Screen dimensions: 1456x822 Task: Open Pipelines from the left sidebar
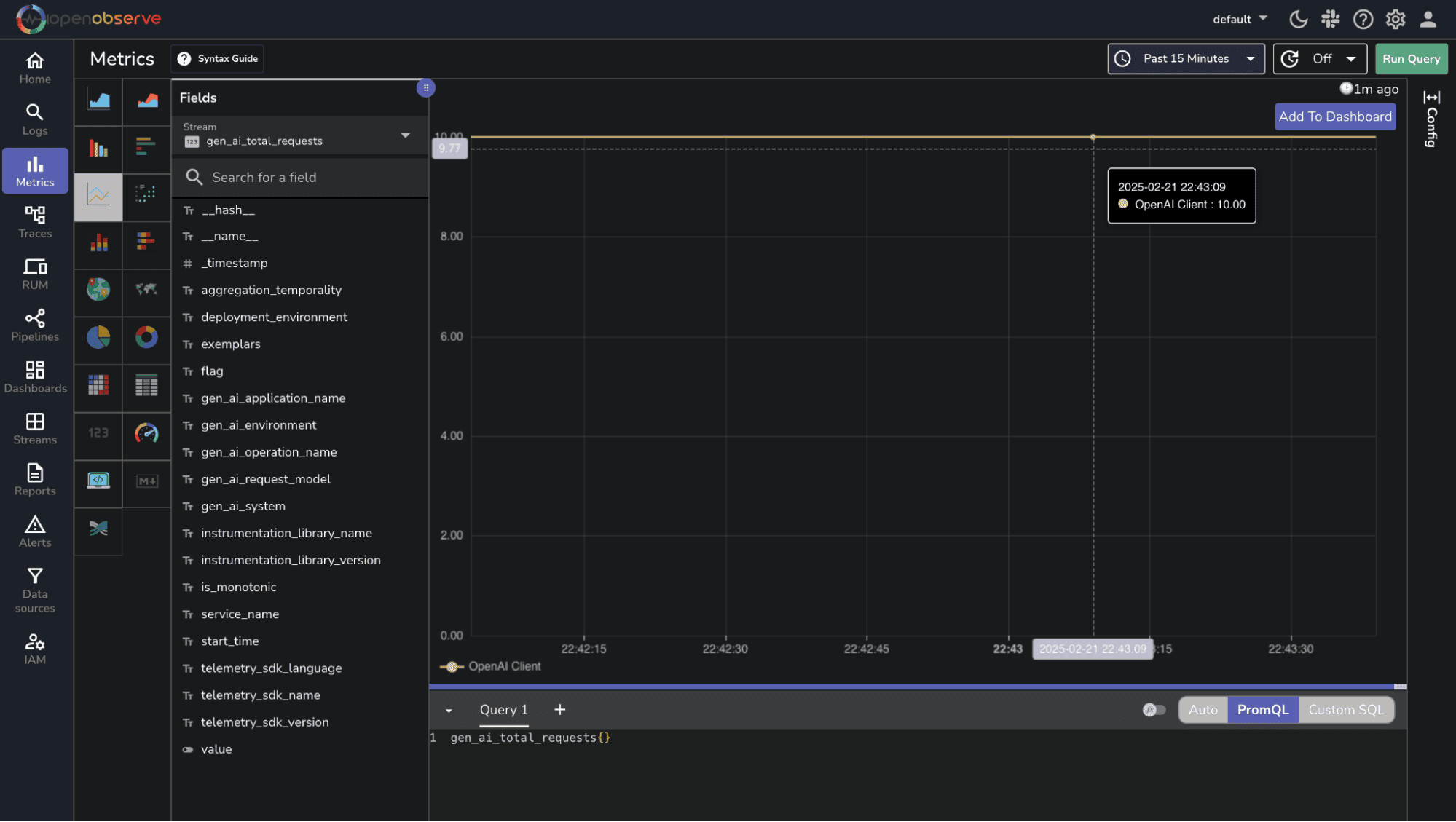pos(35,325)
